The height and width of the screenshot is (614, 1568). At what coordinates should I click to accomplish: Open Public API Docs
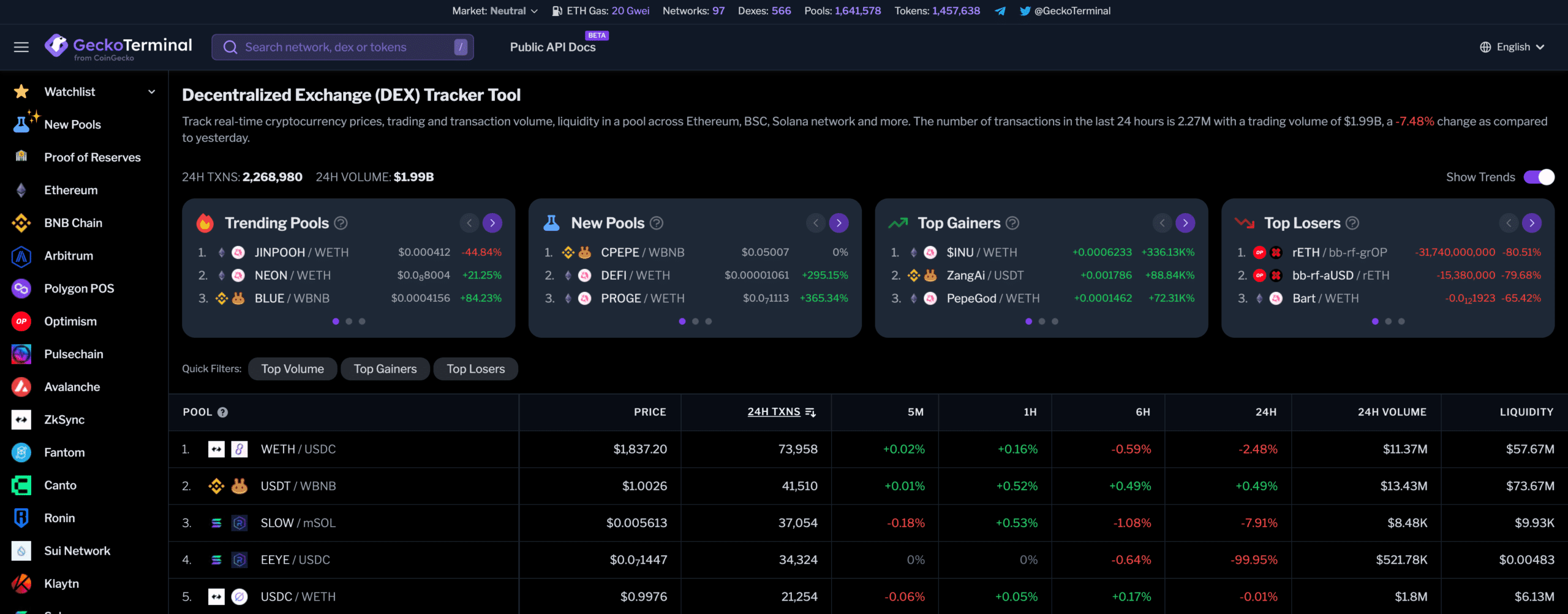(x=552, y=47)
